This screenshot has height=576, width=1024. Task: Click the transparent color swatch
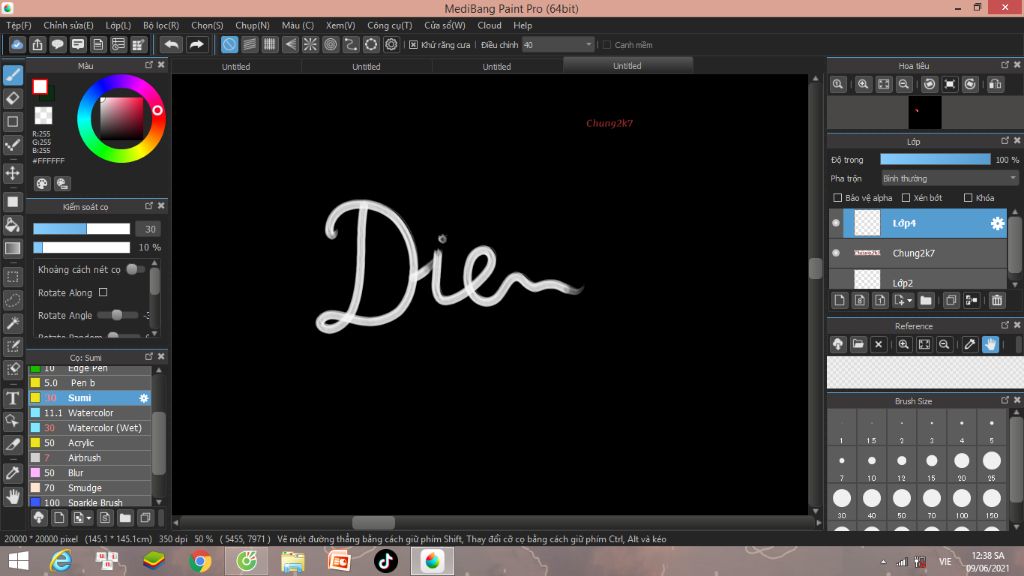click(43, 116)
